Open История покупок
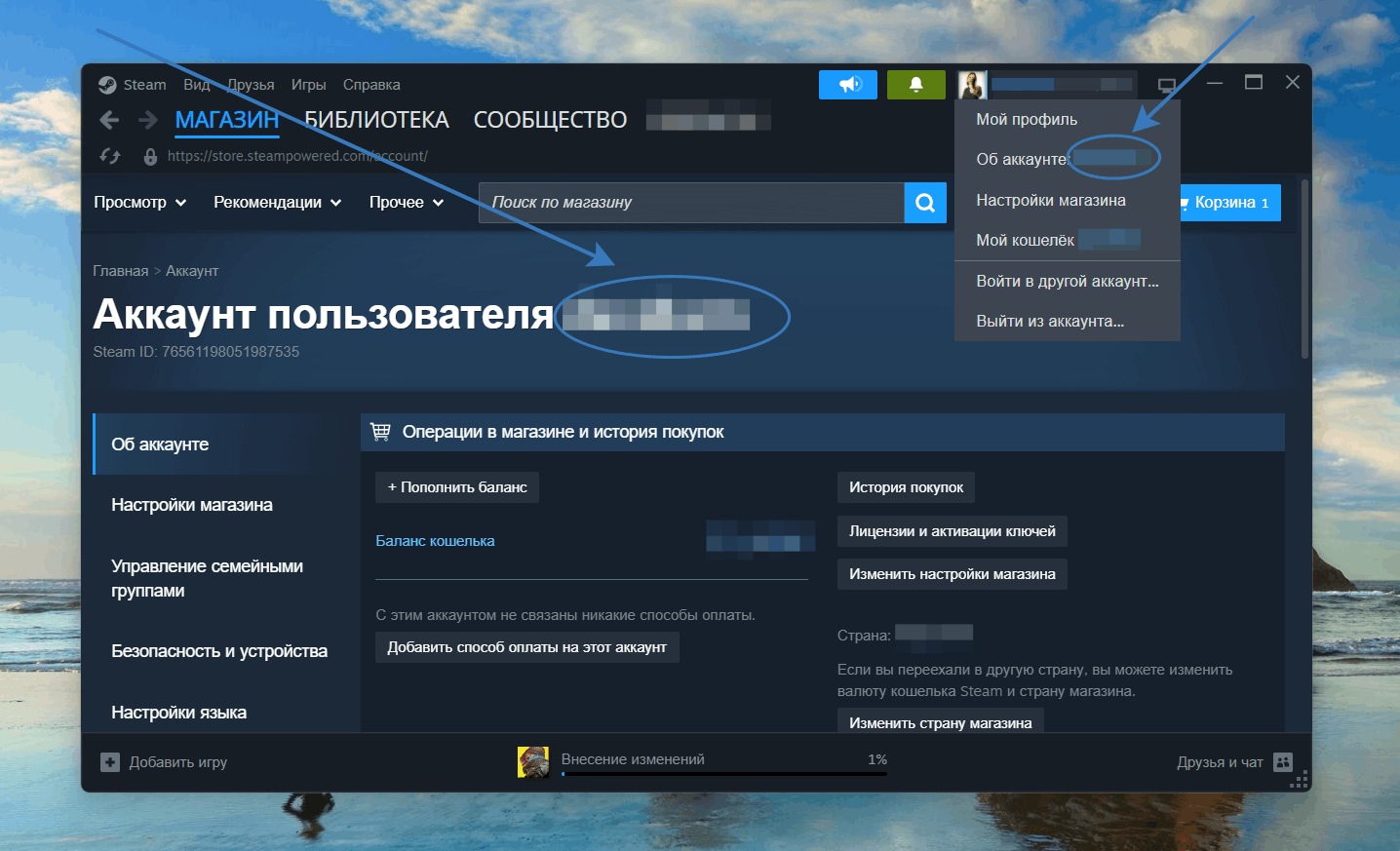The height and width of the screenshot is (851, 1400). (x=905, y=487)
